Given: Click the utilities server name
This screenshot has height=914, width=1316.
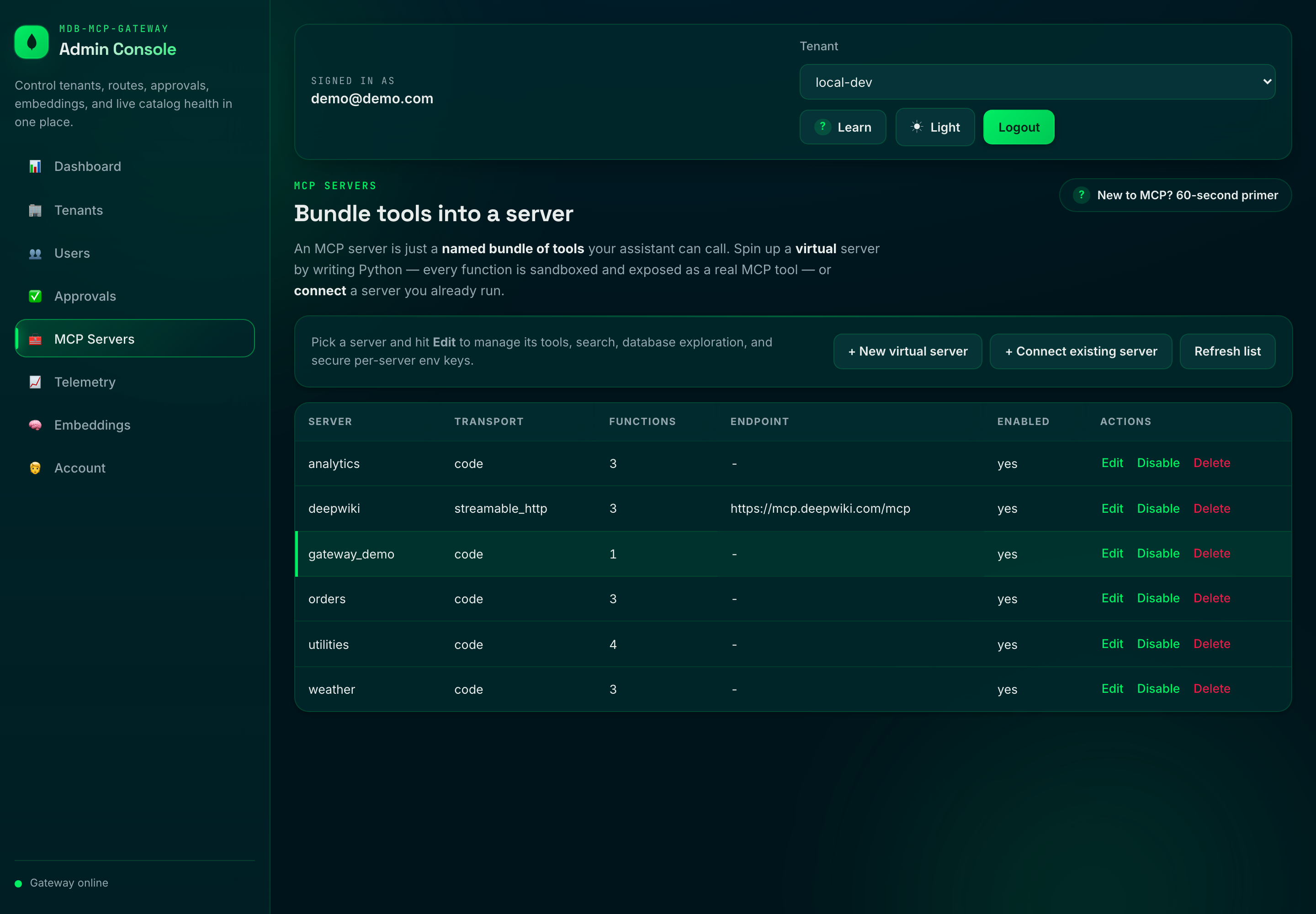Looking at the screenshot, I should [x=328, y=645].
